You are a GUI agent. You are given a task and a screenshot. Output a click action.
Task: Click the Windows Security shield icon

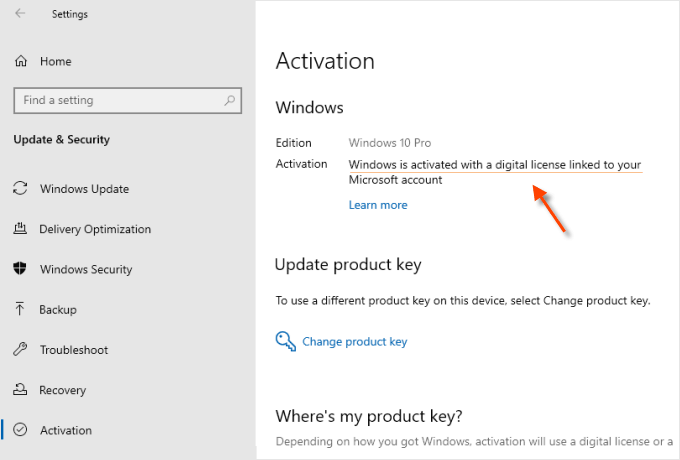20,269
